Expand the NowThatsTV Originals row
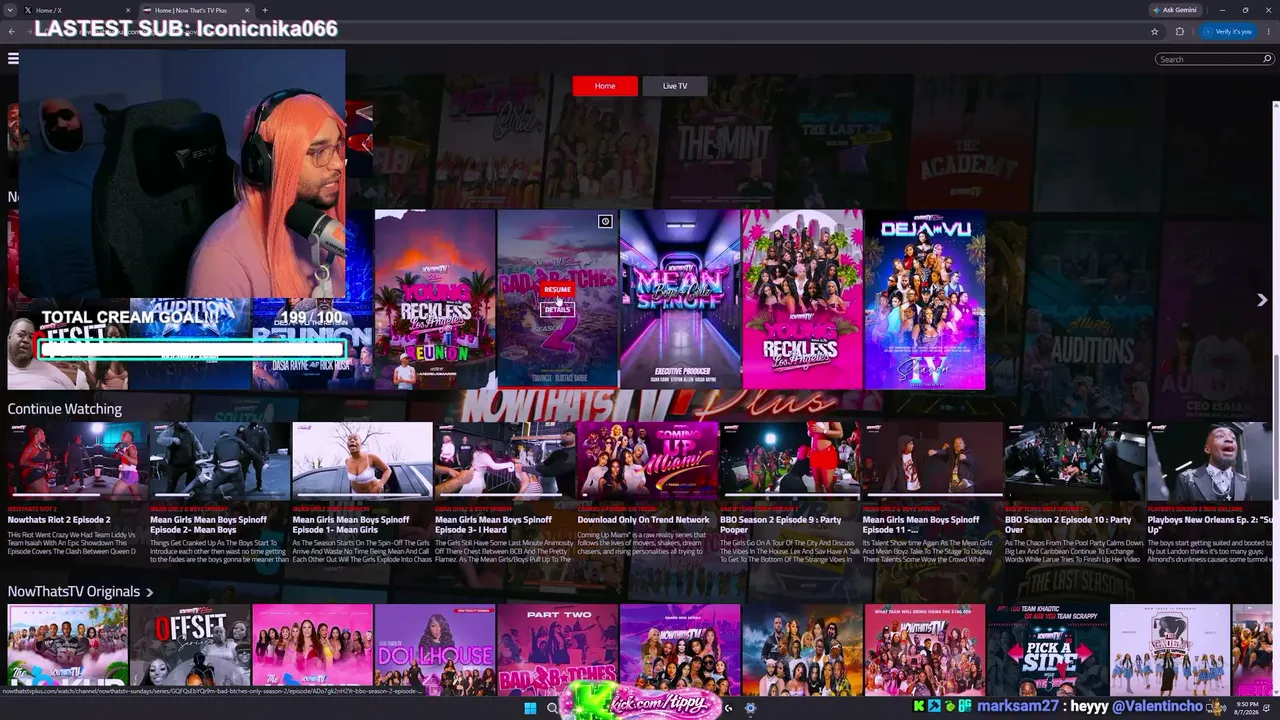1280x720 pixels. [x=150, y=592]
